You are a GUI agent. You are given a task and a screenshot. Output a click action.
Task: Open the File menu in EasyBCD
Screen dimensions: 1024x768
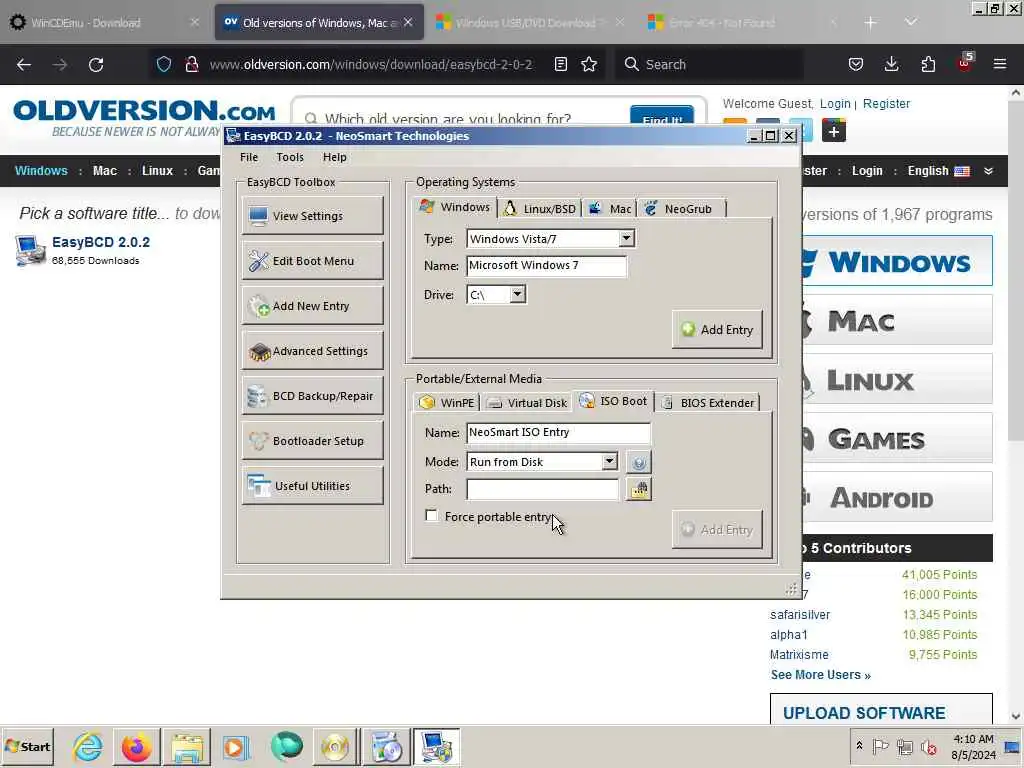[249, 157]
